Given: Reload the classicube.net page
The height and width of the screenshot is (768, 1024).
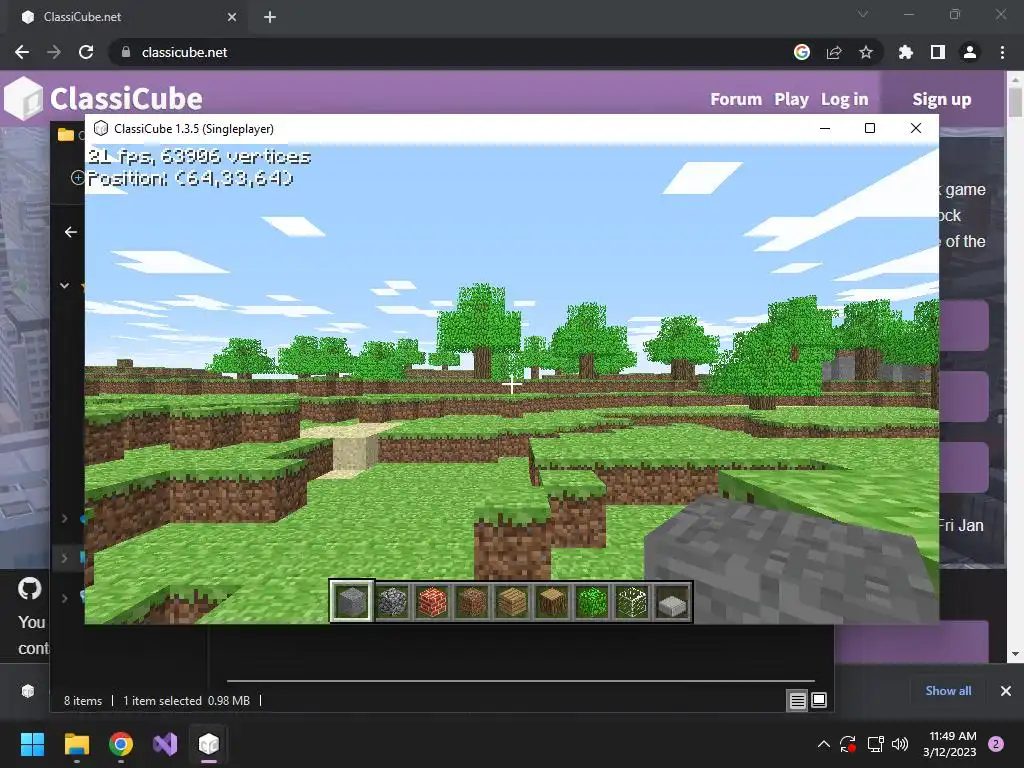Looking at the screenshot, I should click(86, 52).
